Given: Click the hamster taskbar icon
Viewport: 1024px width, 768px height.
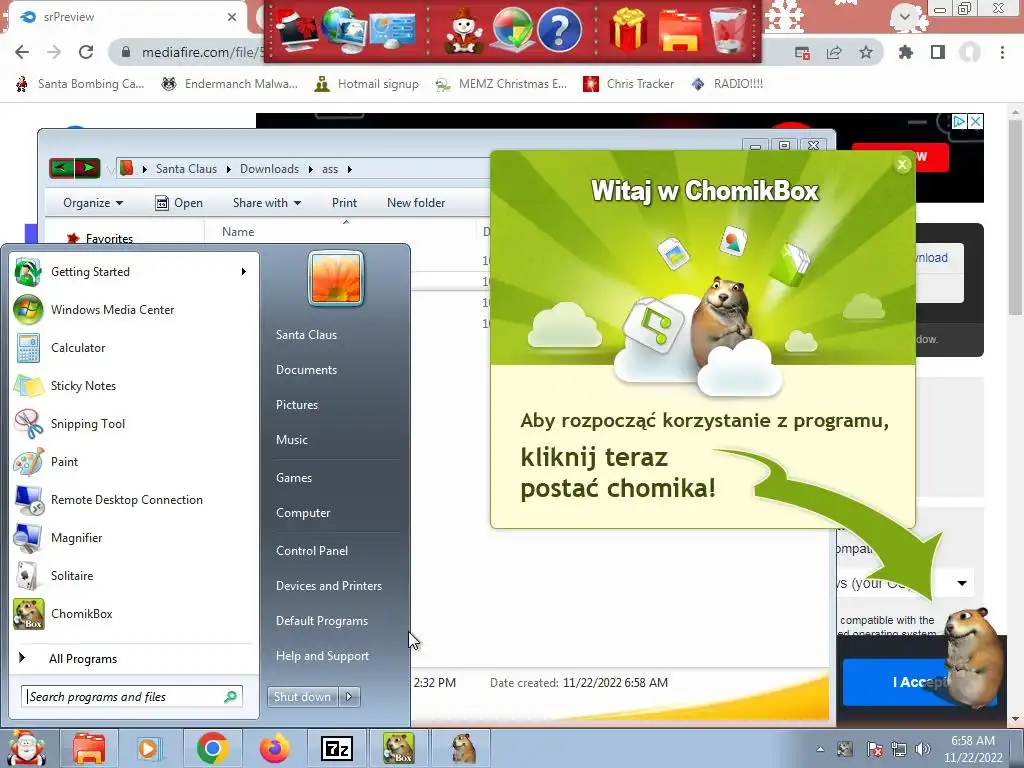Looking at the screenshot, I should pyautogui.click(x=463, y=748).
